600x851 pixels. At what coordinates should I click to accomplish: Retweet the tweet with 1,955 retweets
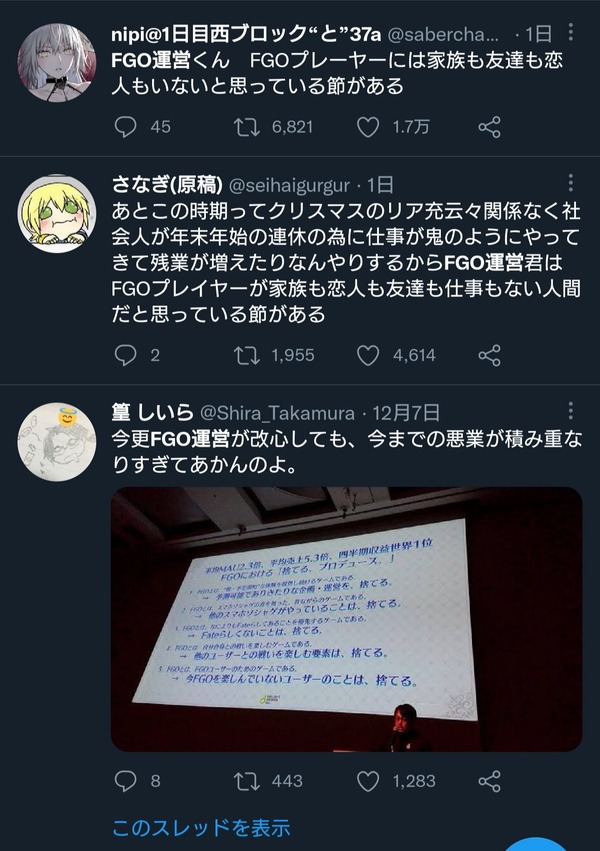pyautogui.click(x=247, y=355)
